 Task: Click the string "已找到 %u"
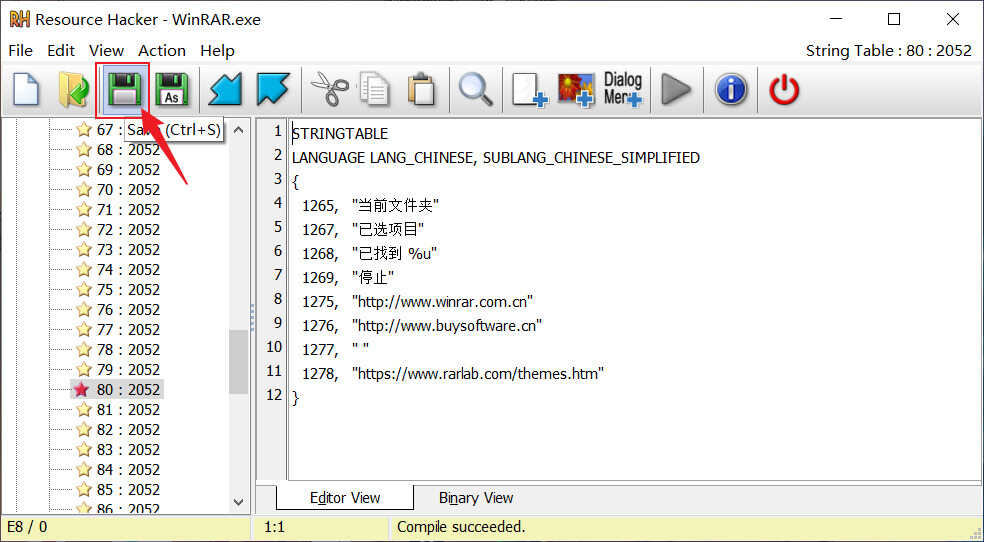(394, 253)
